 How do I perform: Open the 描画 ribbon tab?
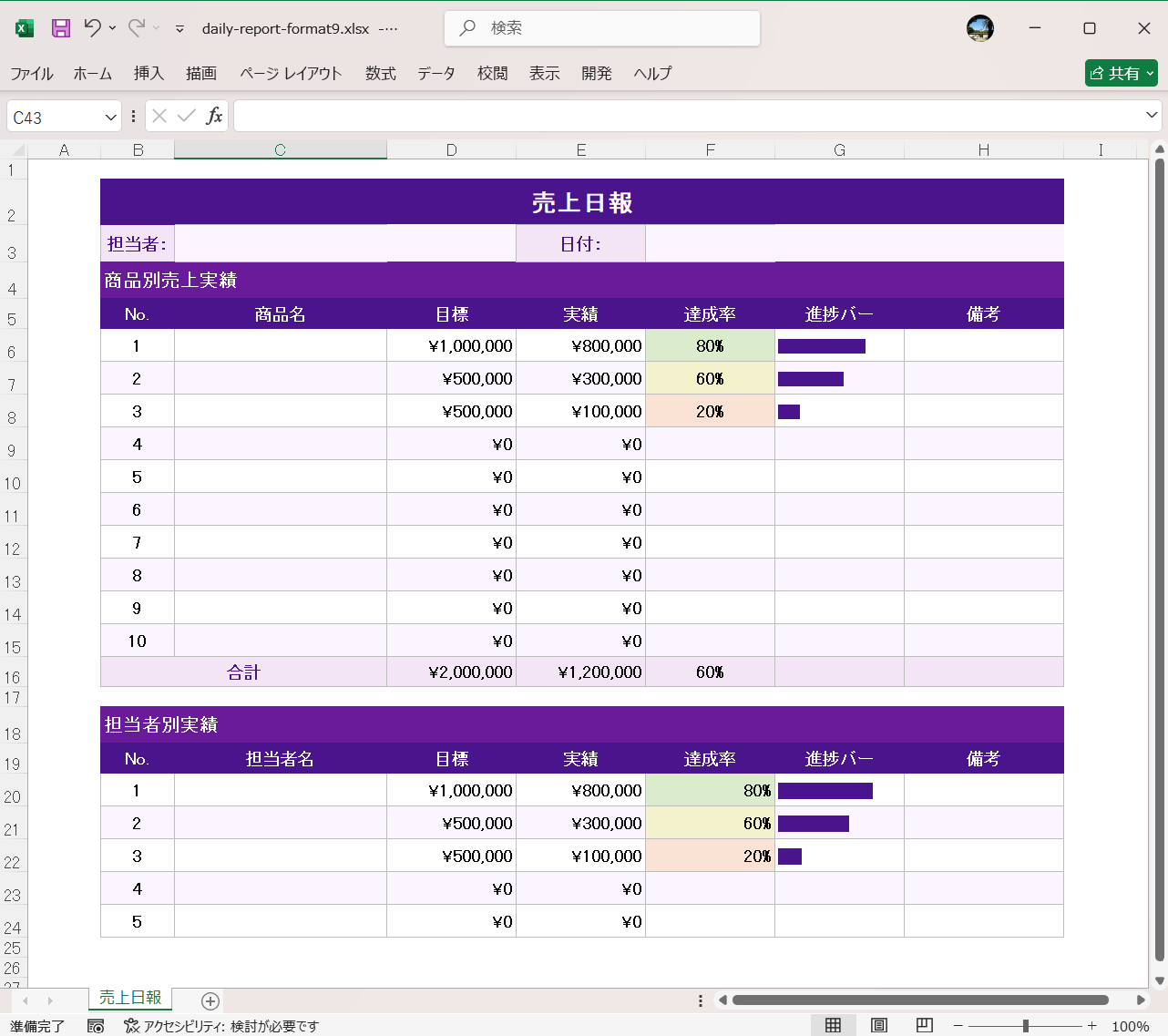[201, 74]
